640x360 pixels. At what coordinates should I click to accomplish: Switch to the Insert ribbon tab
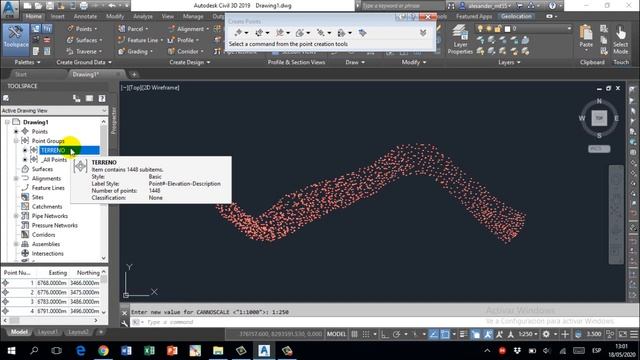click(x=58, y=17)
